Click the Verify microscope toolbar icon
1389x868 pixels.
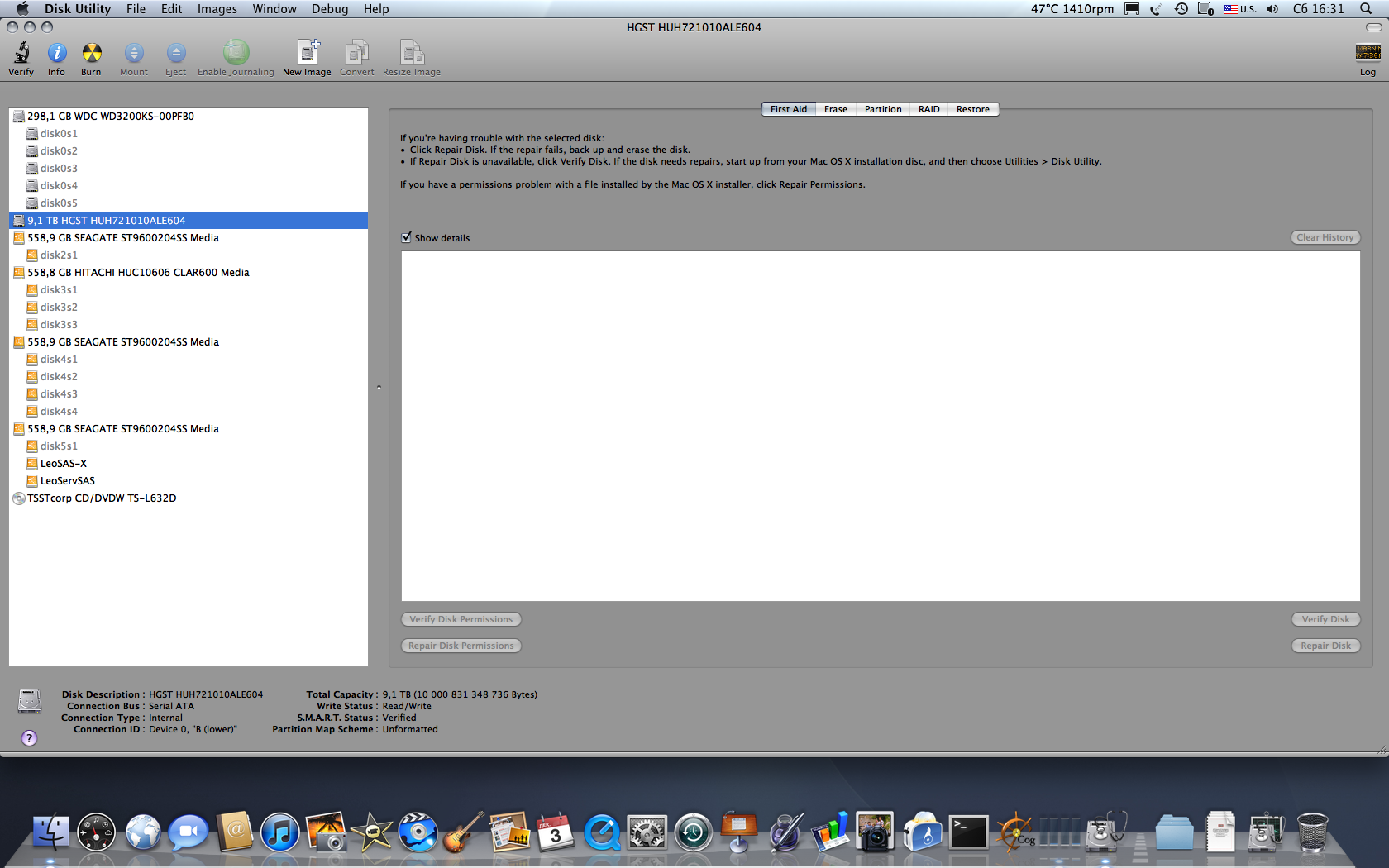[21, 53]
